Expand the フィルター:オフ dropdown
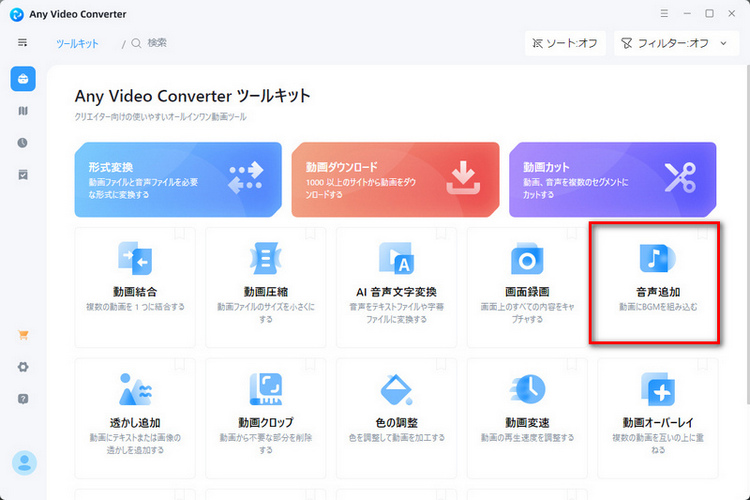The width and height of the screenshot is (750, 500). pyautogui.click(x=676, y=43)
